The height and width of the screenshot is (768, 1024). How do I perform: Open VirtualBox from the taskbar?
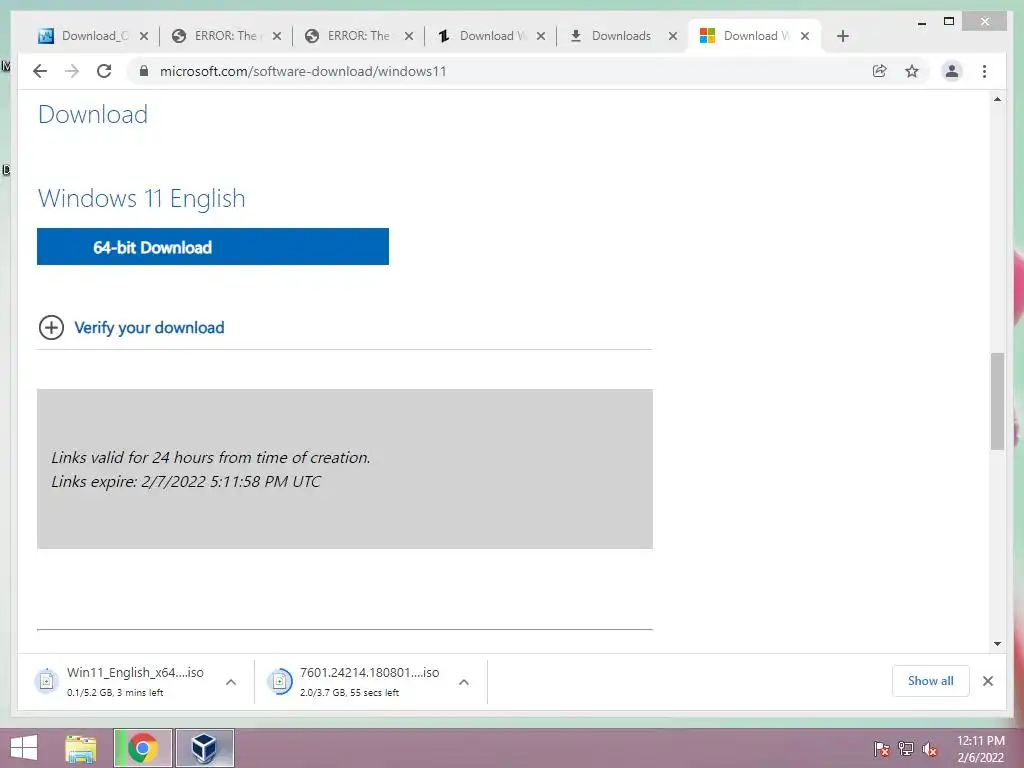point(204,748)
